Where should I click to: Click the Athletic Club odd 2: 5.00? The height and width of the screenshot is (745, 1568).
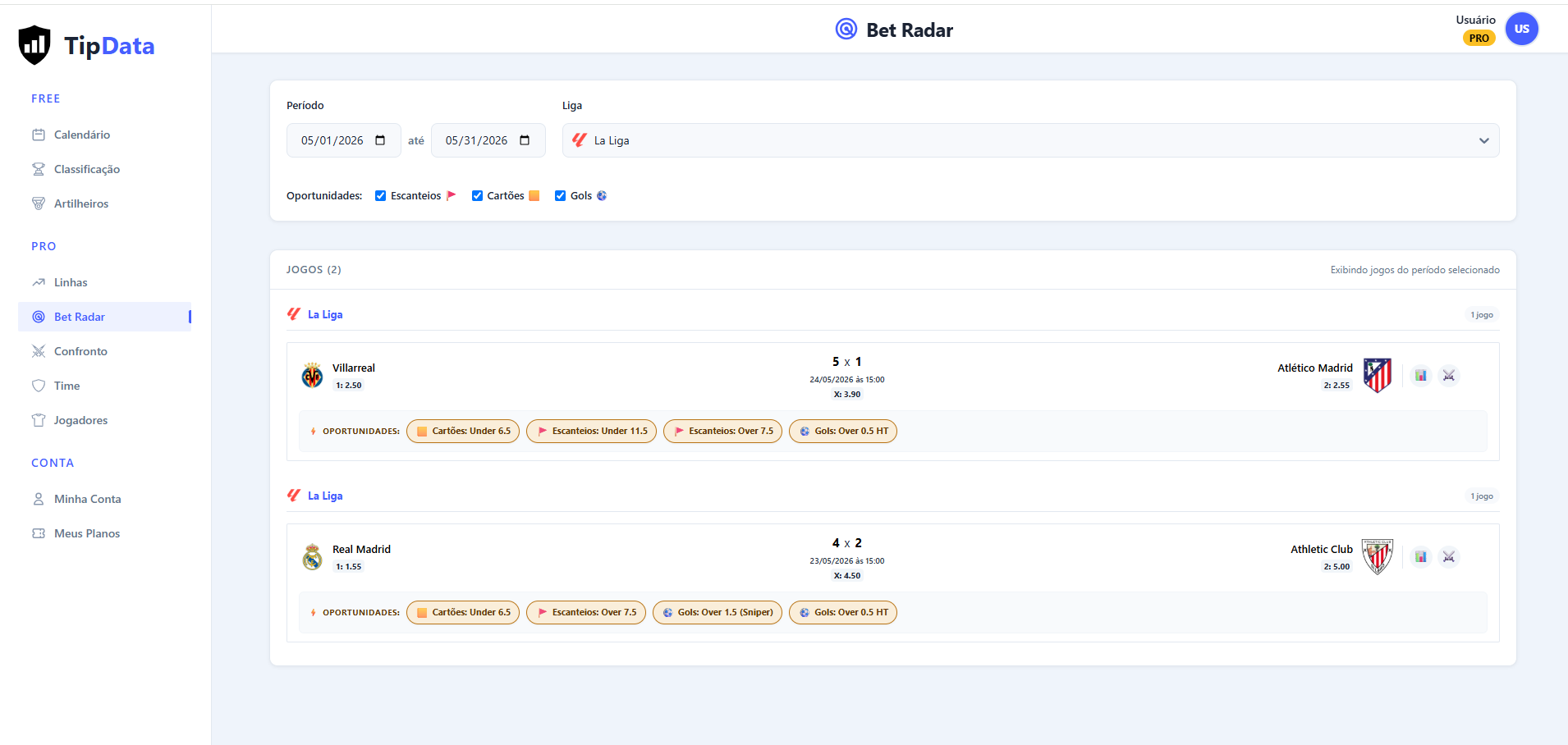click(x=1336, y=566)
